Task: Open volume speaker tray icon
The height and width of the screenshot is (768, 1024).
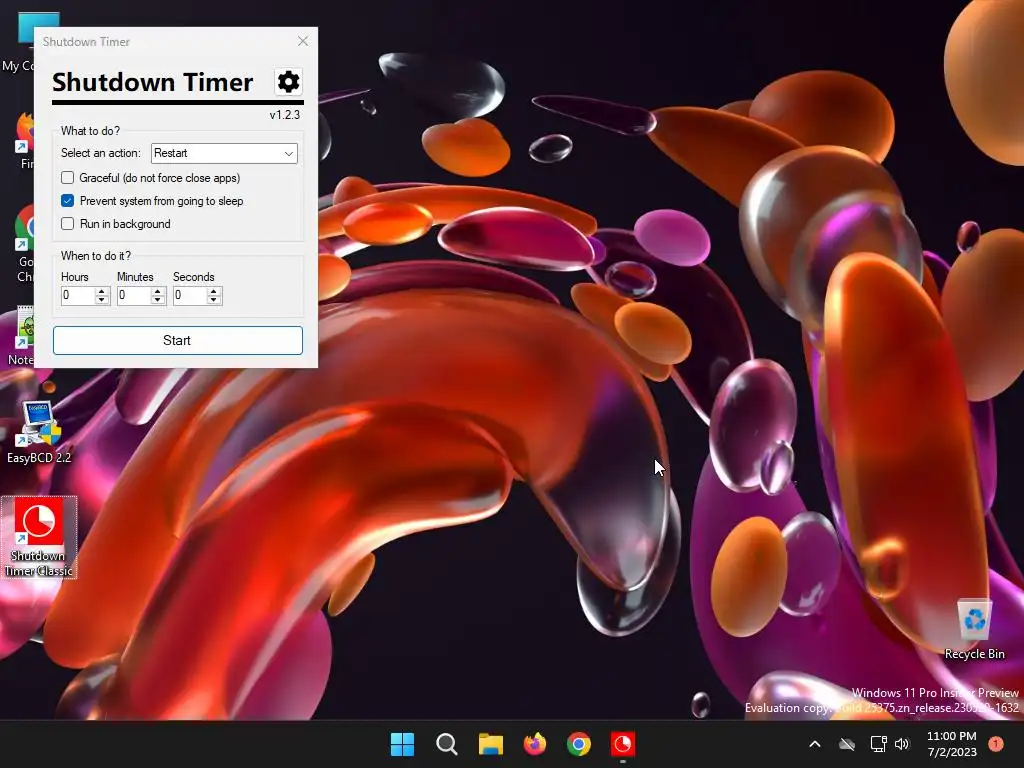Action: tap(902, 744)
